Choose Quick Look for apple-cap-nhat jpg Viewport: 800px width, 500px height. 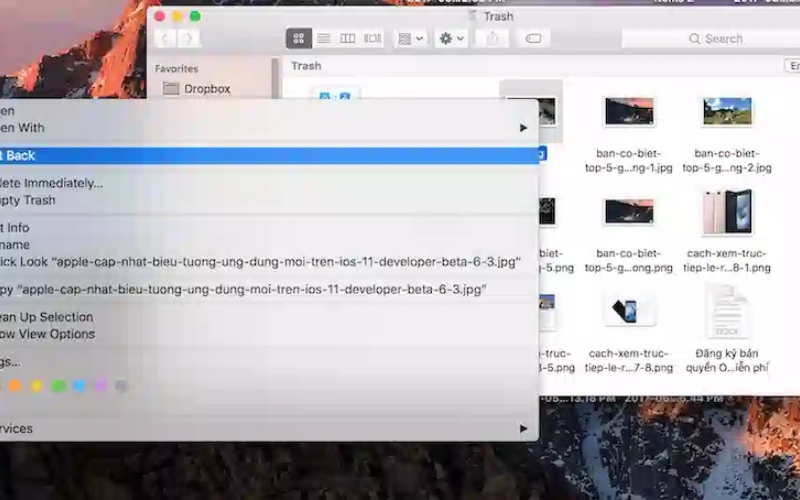click(x=269, y=262)
